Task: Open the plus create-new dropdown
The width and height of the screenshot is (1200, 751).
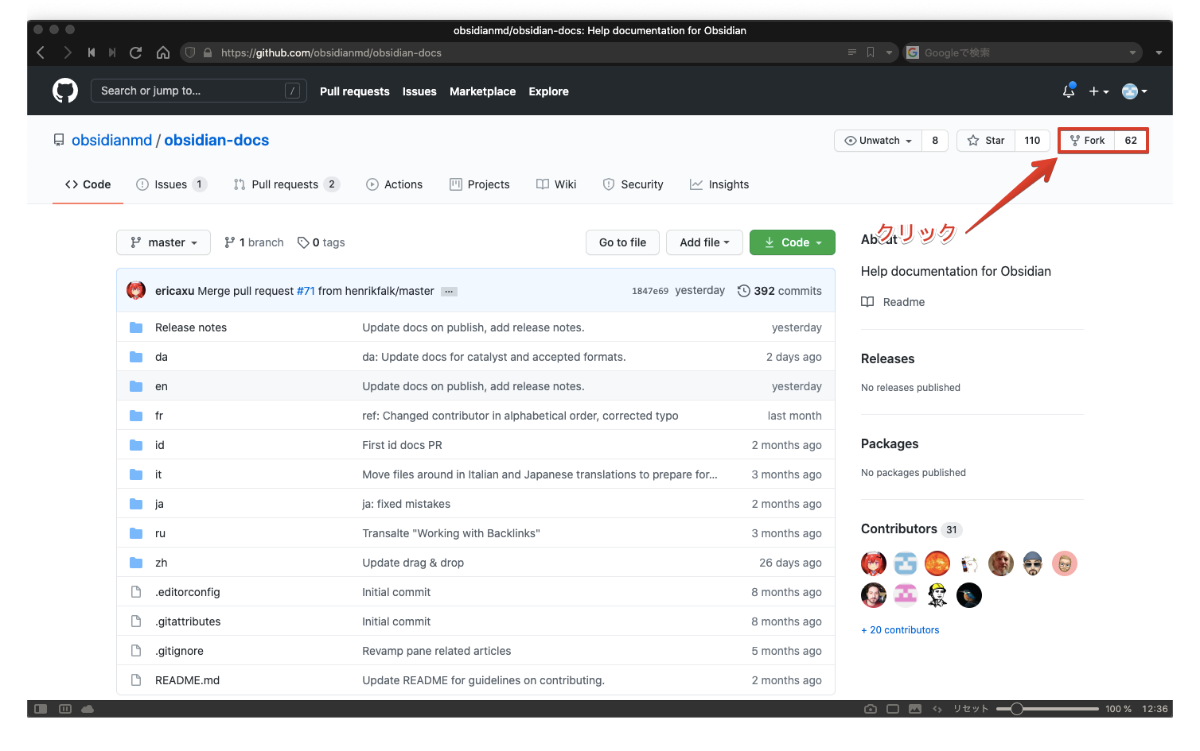Action: pos(1099,91)
